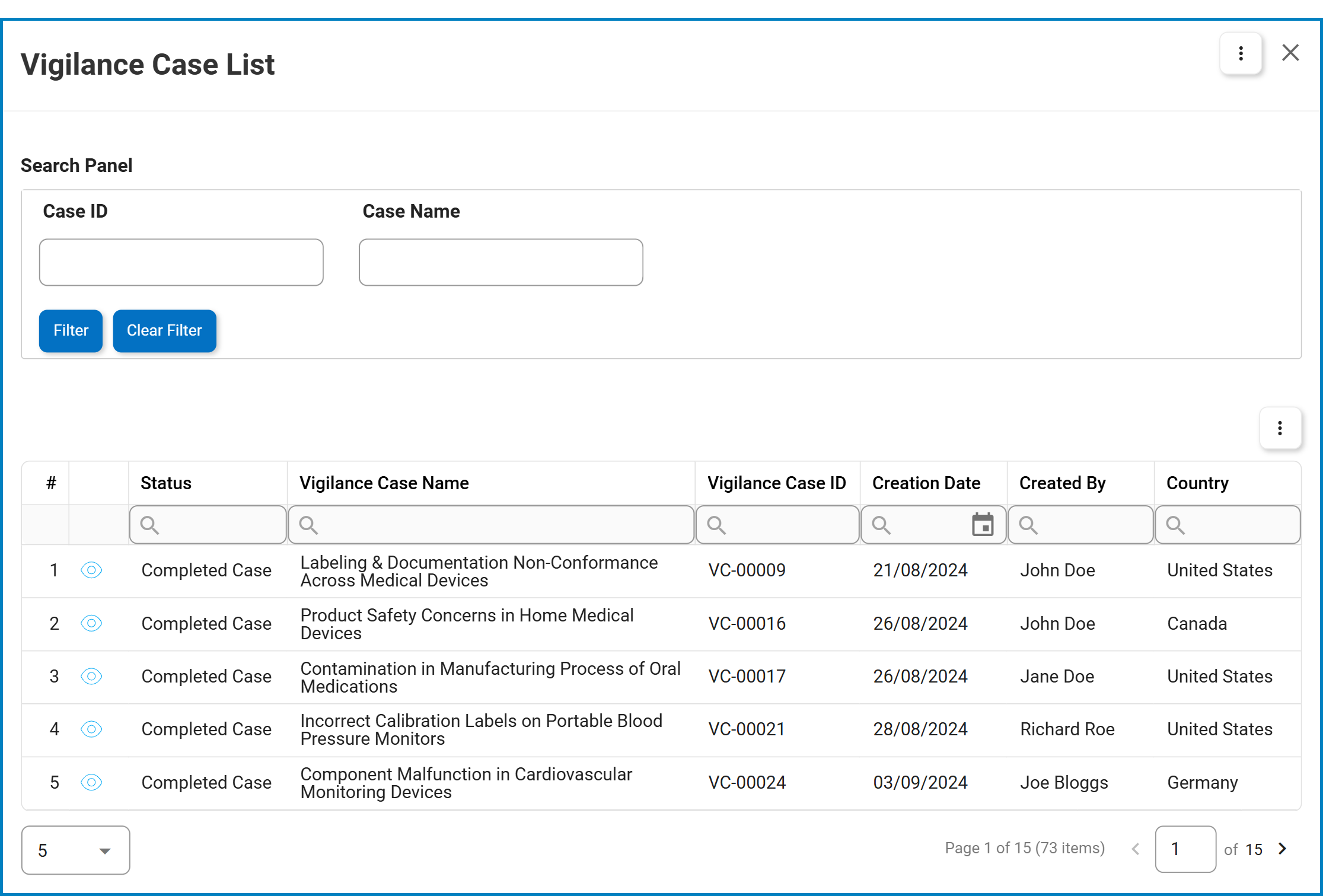Sort by Created By column header
This screenshot has width=1323, height=896.
[1063, 483]
